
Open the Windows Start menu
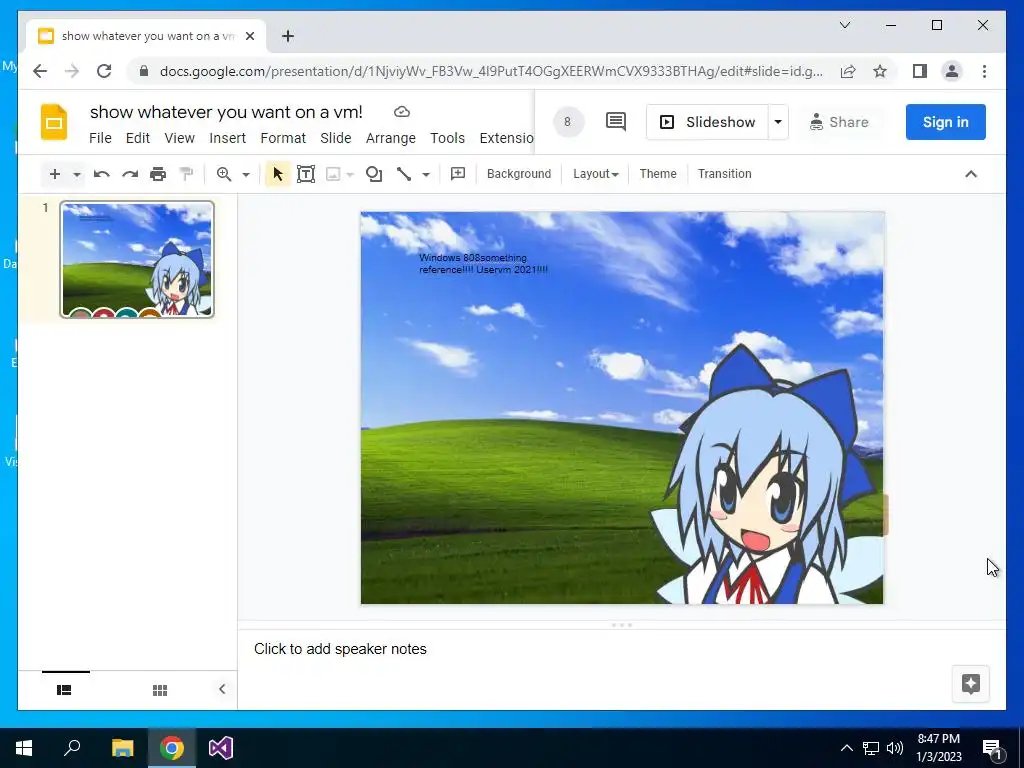[24, 748]
